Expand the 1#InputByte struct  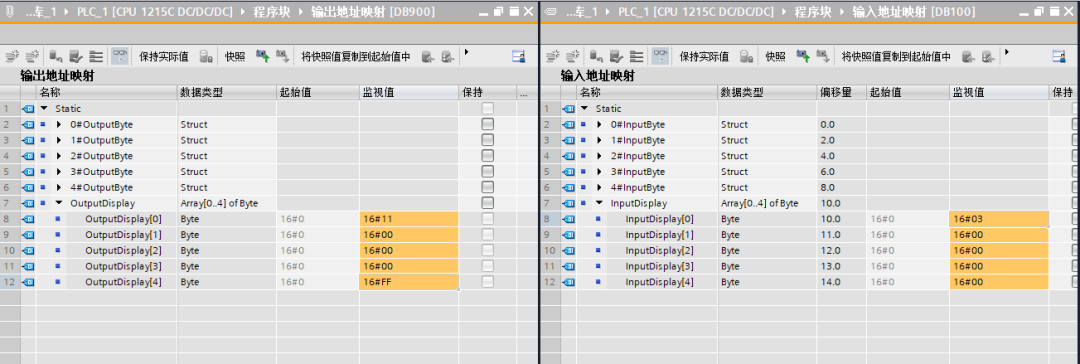[599, 141]
